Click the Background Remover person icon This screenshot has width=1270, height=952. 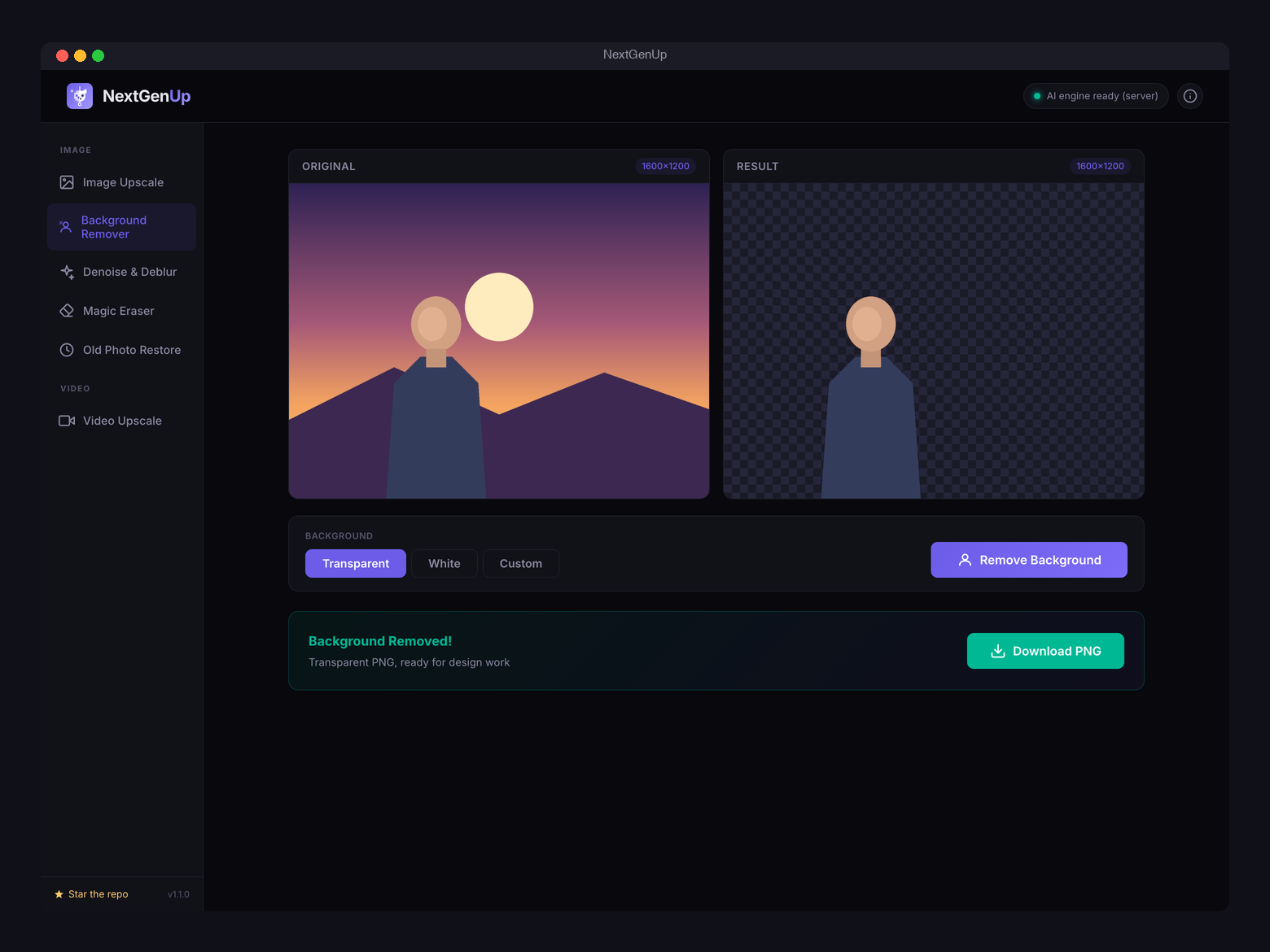[65, 227]
